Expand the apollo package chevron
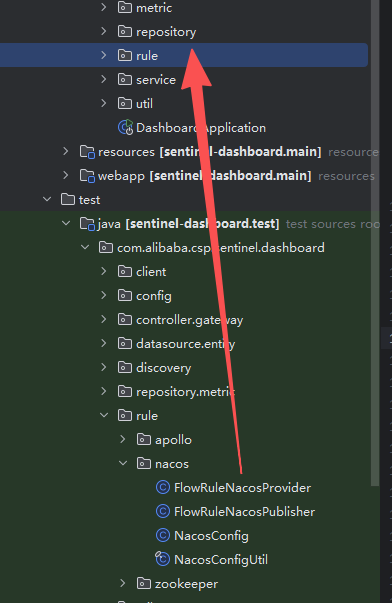 (123, 439)
